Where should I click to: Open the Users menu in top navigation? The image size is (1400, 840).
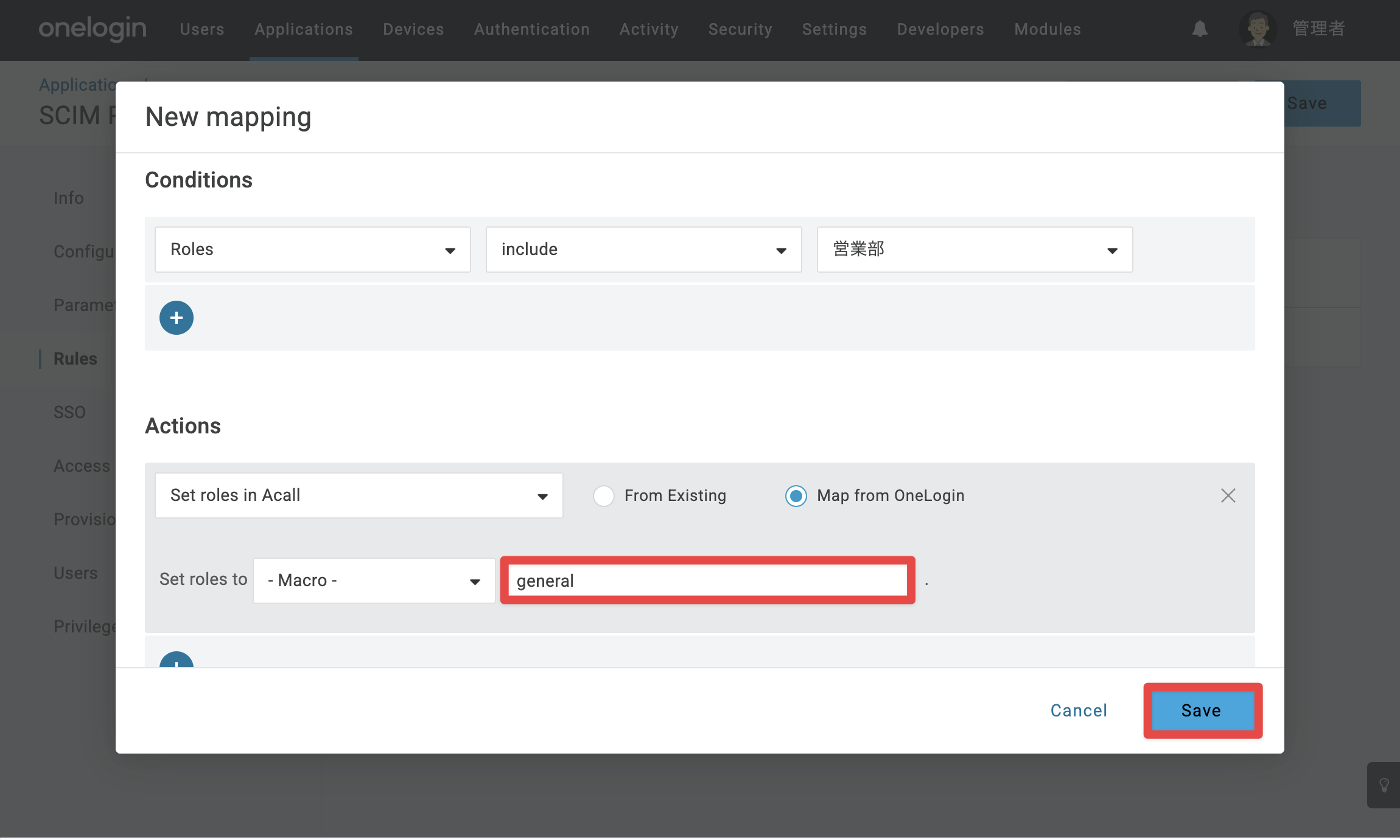(202, 29)
